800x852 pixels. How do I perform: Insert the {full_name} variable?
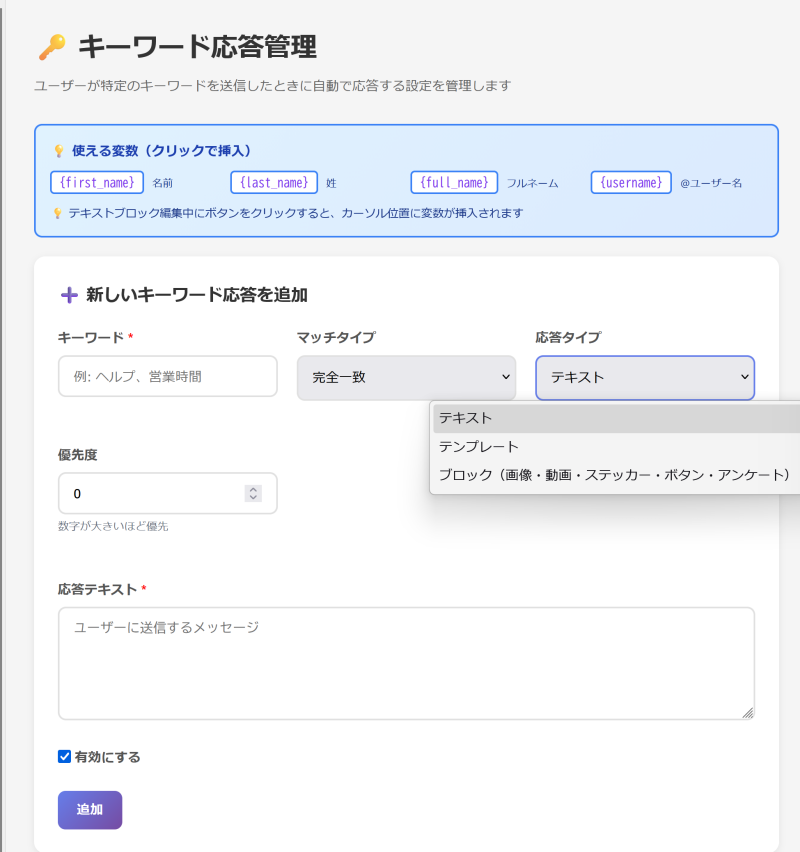point(454,182)
